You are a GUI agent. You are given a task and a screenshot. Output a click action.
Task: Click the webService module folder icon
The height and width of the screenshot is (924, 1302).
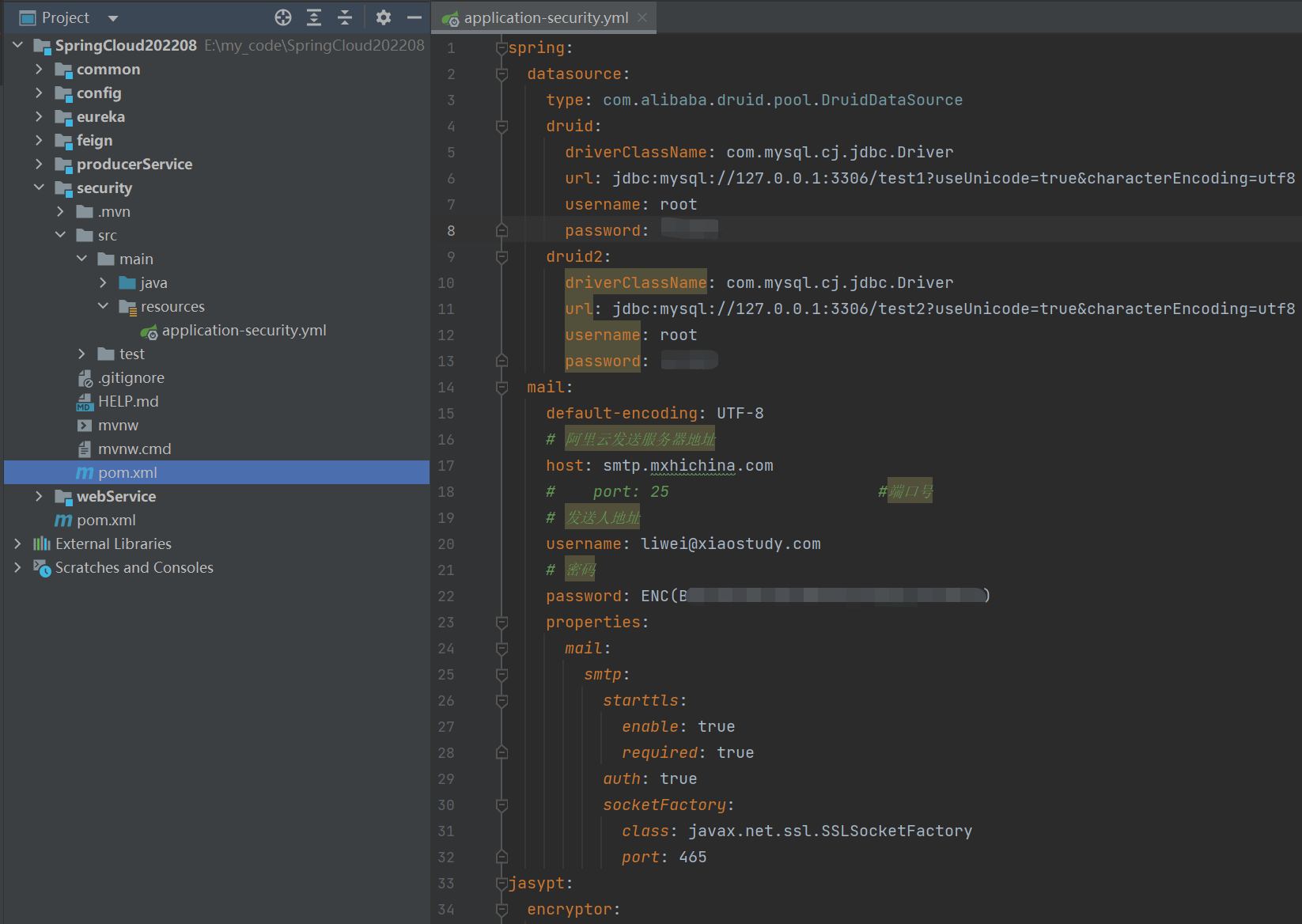pos(63,497)
